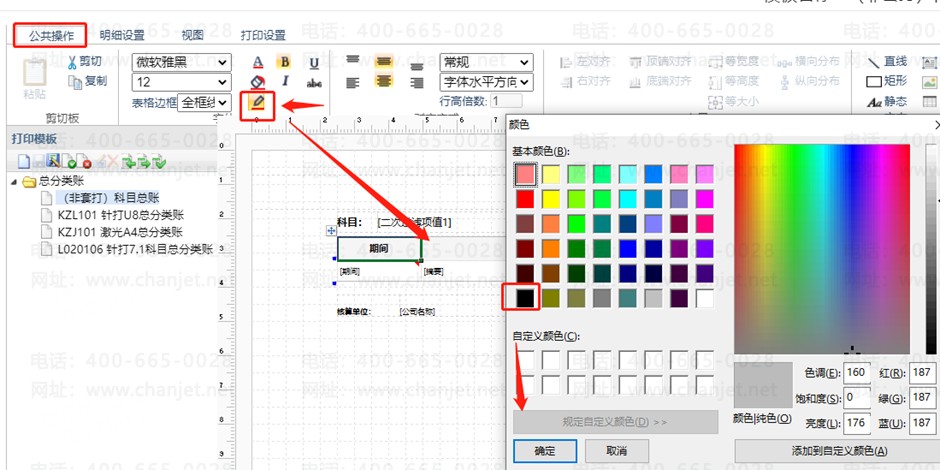Click the [公司名称] field in canvas

coord(417,312)
